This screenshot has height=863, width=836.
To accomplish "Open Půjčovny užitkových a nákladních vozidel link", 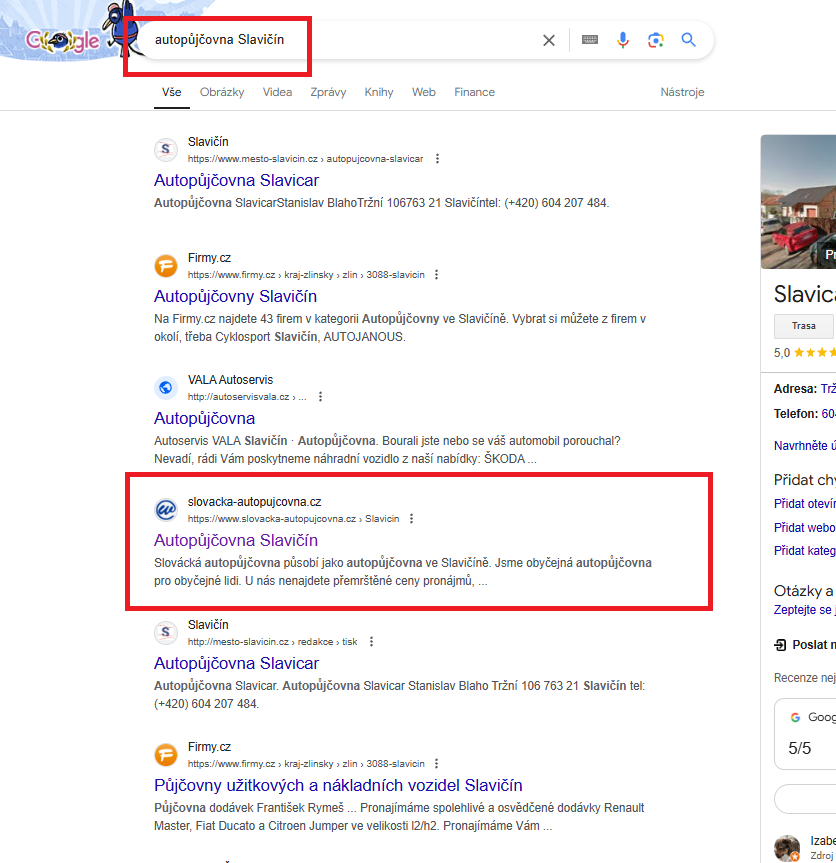I will tap(338, 785).
